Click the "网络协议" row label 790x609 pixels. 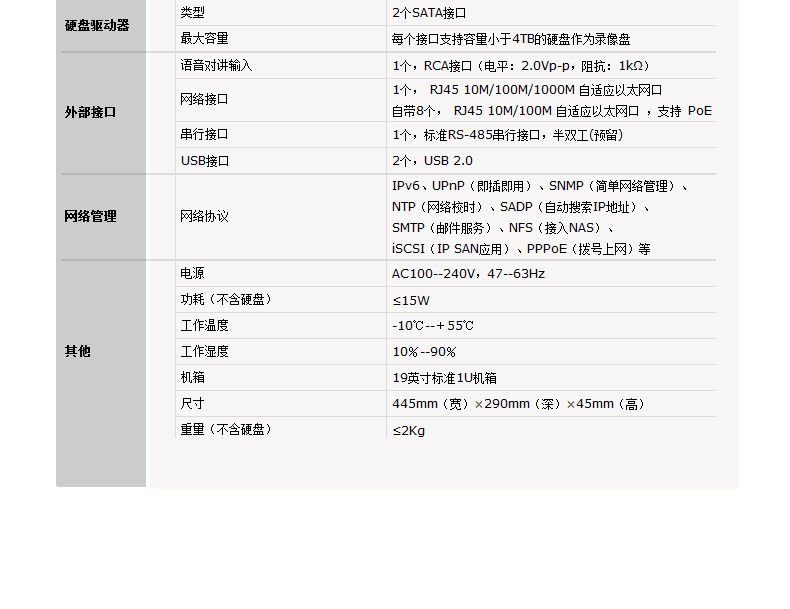point(204,216)
